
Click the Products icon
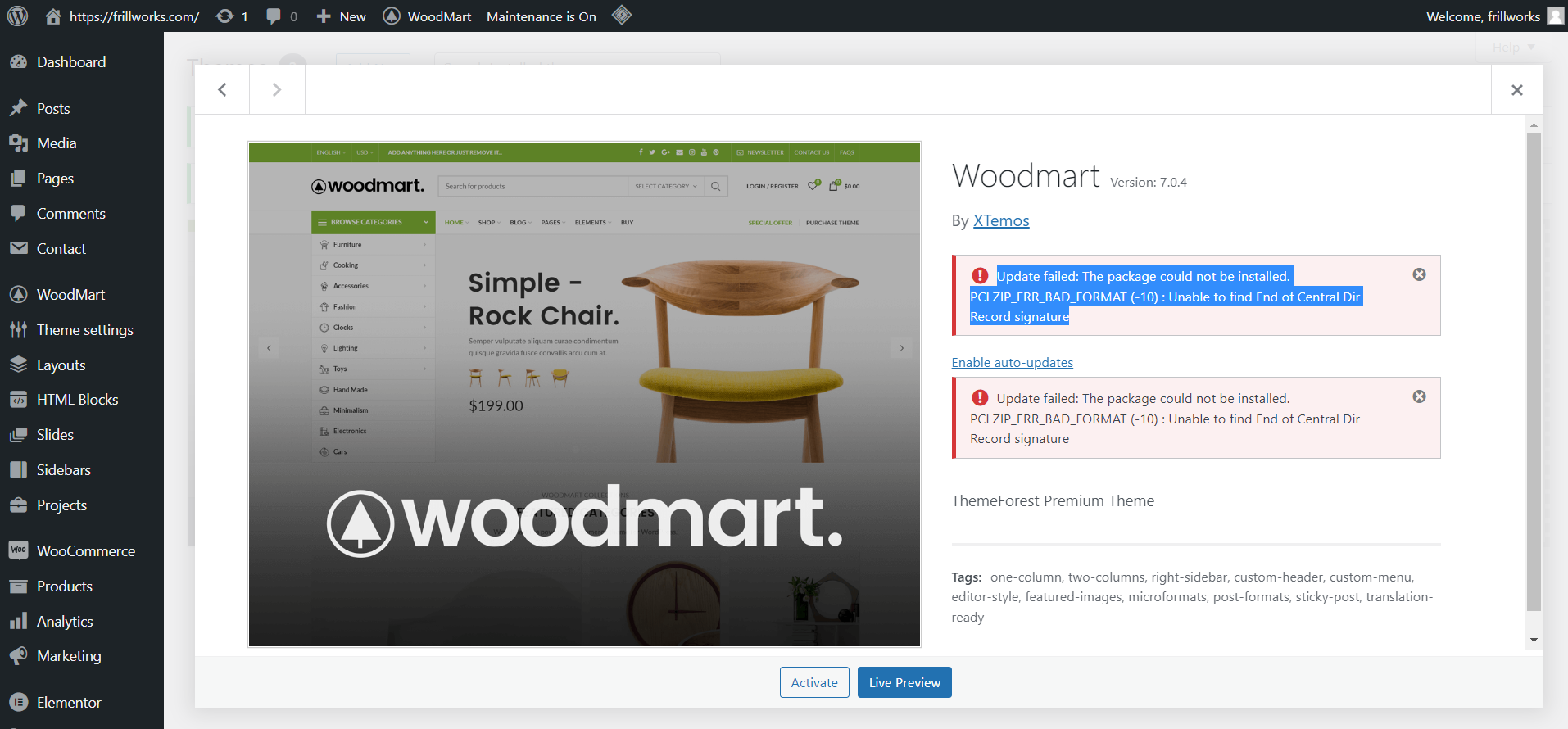pyautogui.click(x=19, y=586)
